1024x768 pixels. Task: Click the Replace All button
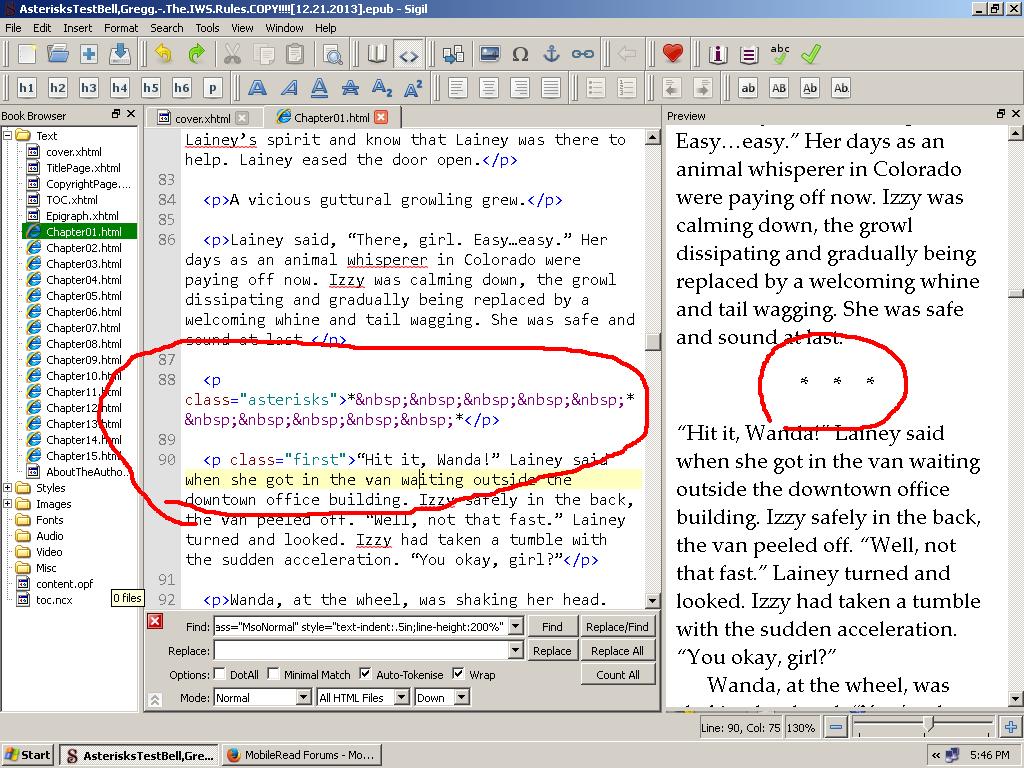(617, 651)
